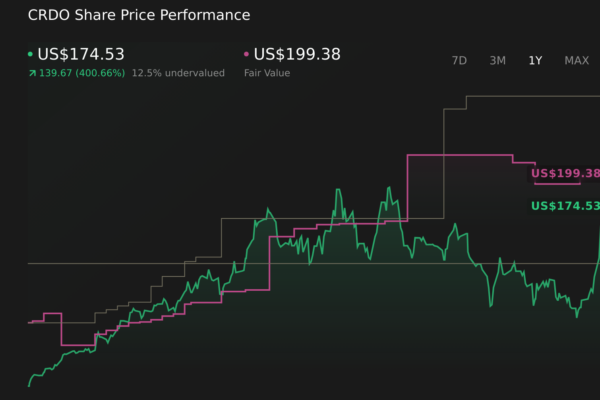600x400 pixels.
Task: Click the pink fair value step line
Action: click(460, 155)
